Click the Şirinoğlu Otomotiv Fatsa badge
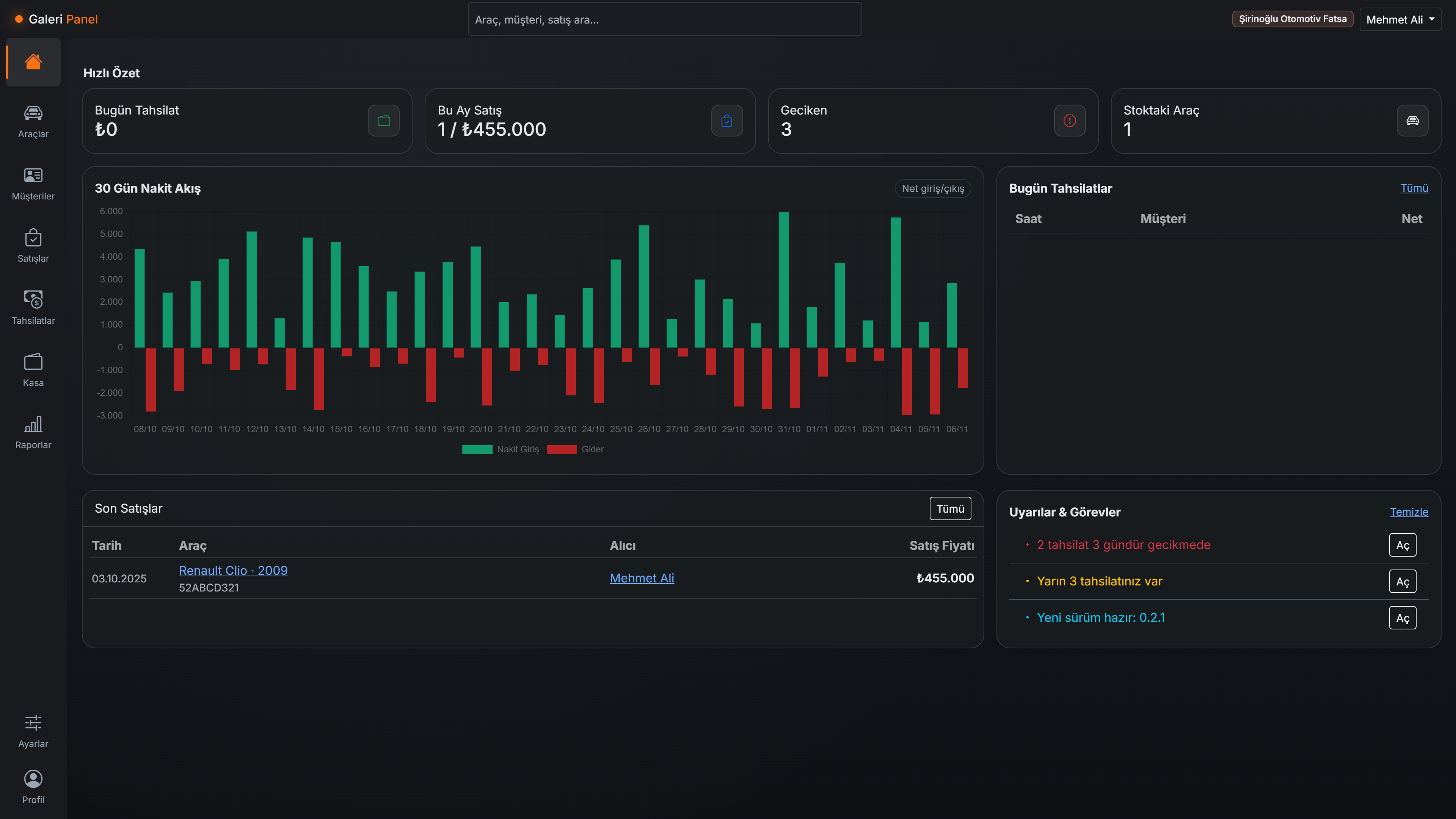 1292,19
